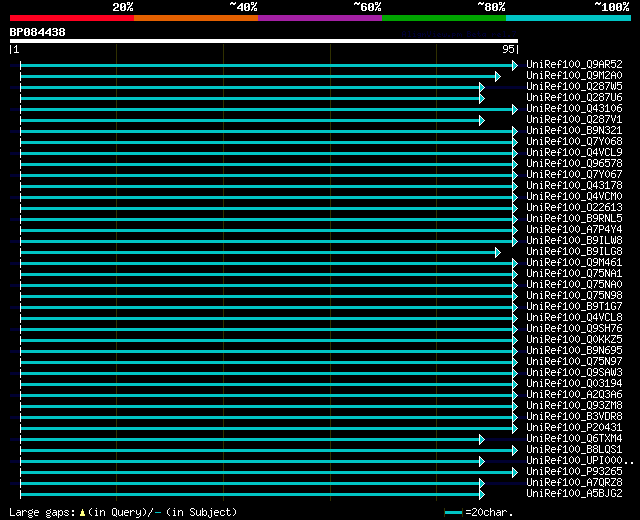Image resolution: width=640 pixels, height=520 pixels.
Task: Select the UniRef100_Q4VCL9 hit
Action: 574,153
